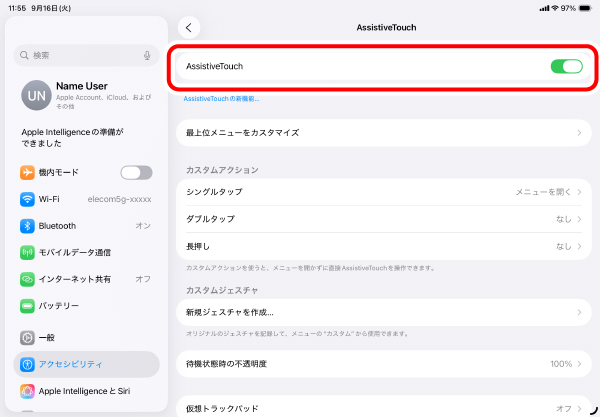The image size is (600, 417).
Task: Tap the Wi-Fi settings icon
Action: [27, 199]
